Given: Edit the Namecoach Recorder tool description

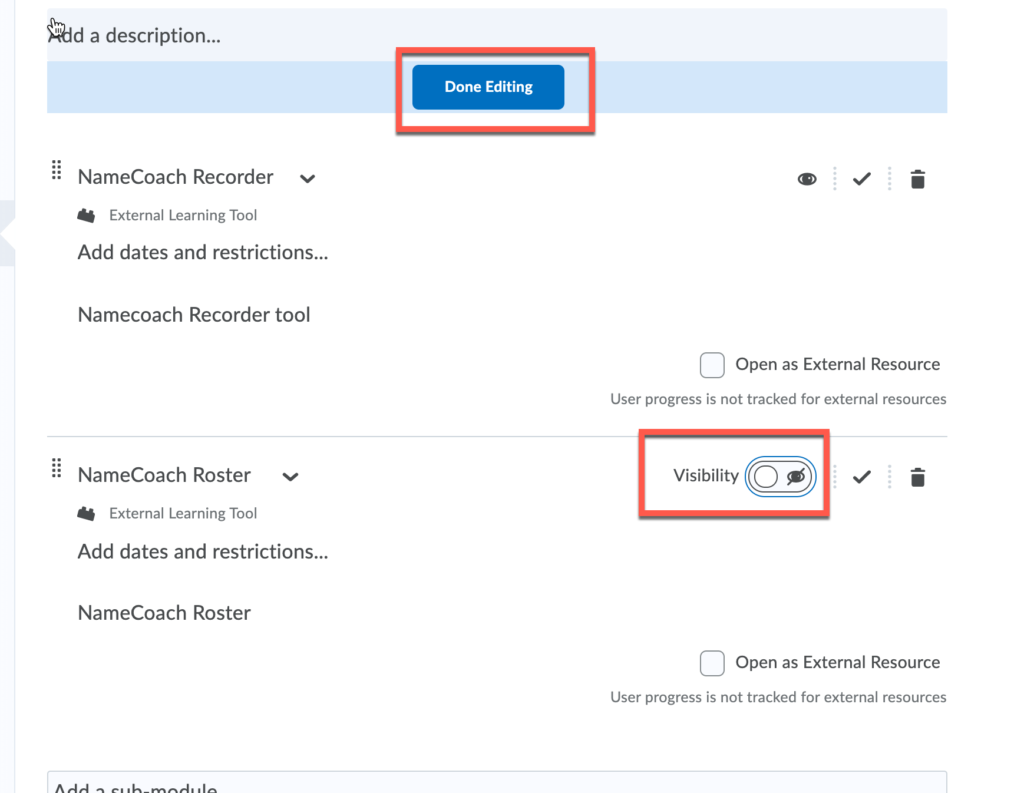Looking at the screenshot, I should (194, 315).
